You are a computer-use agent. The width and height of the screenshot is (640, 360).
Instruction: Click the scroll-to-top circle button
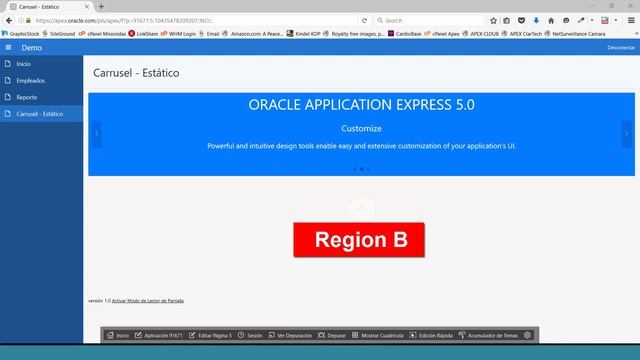tap(362, 209)
